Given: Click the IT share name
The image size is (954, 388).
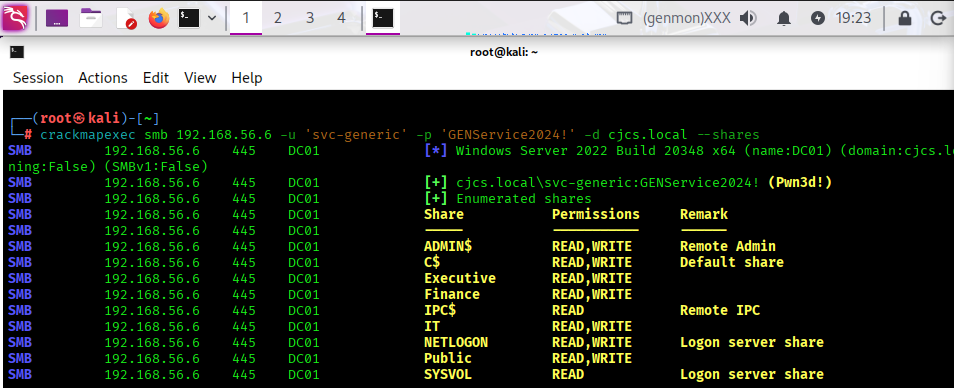Looking at the screenshot, I should pos(432,326).
